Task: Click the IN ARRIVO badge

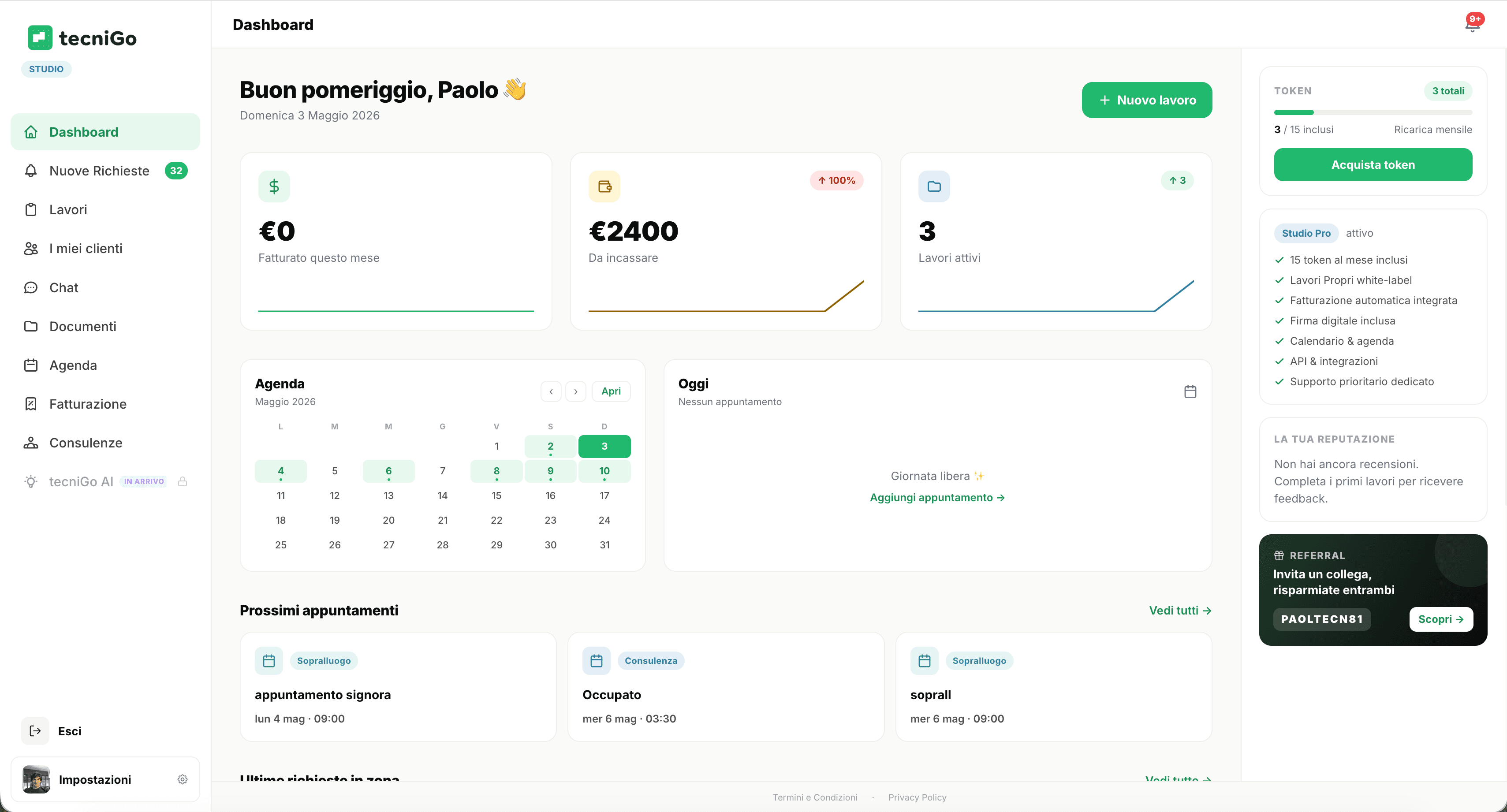Action: [x=144, y=481]
